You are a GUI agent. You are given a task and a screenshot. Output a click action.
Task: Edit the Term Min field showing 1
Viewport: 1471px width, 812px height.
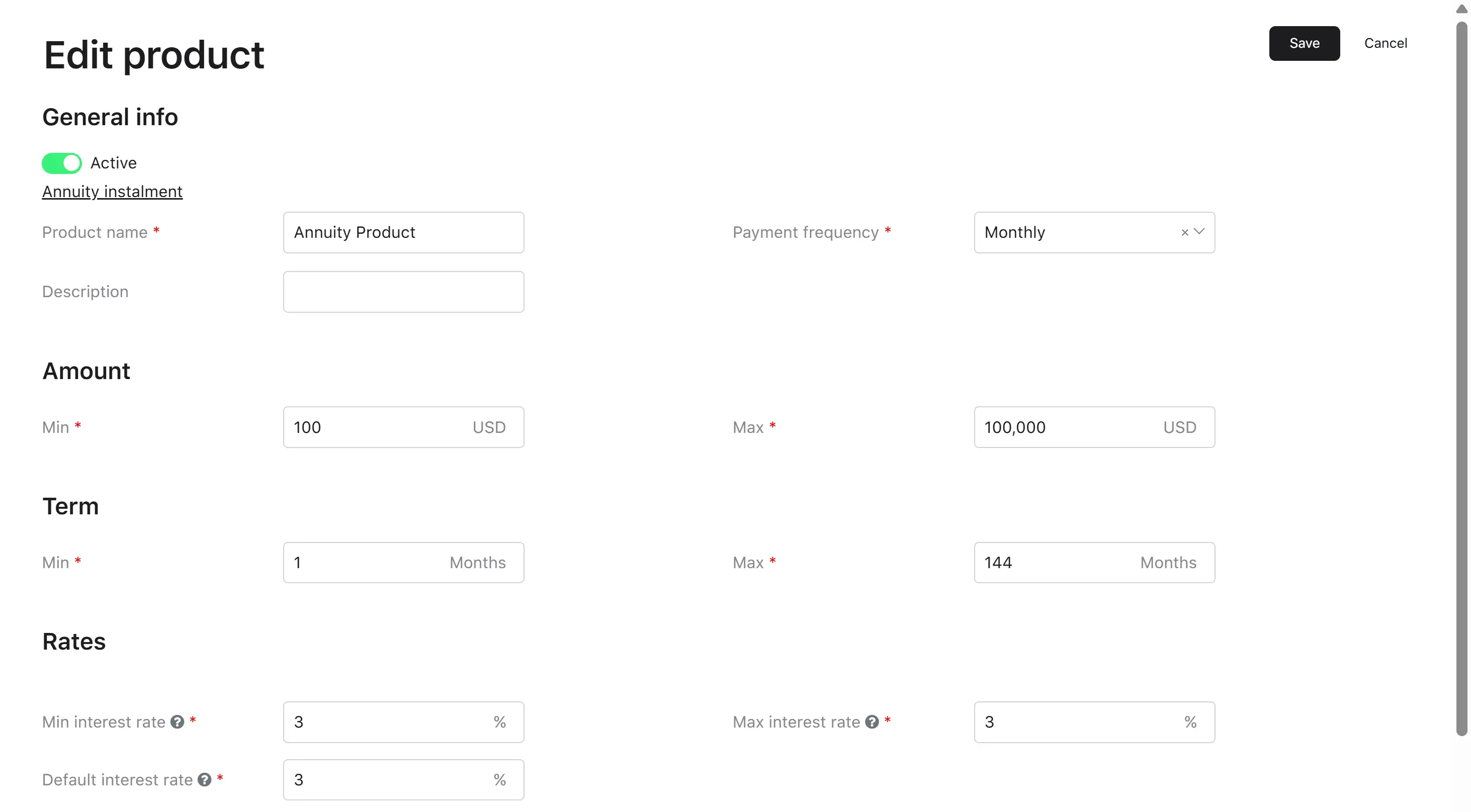[x=404, y=563]
